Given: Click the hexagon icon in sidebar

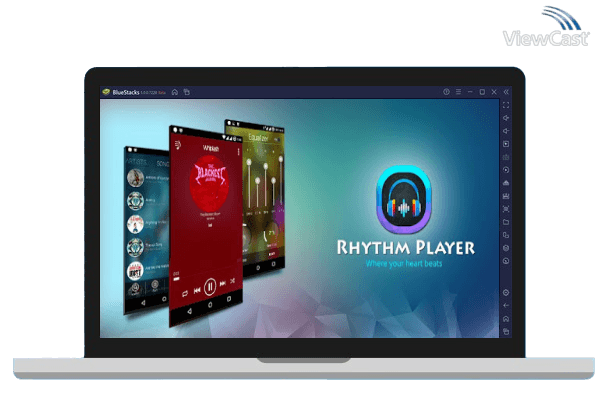Looking at the screenshot, I should [506, 248].
